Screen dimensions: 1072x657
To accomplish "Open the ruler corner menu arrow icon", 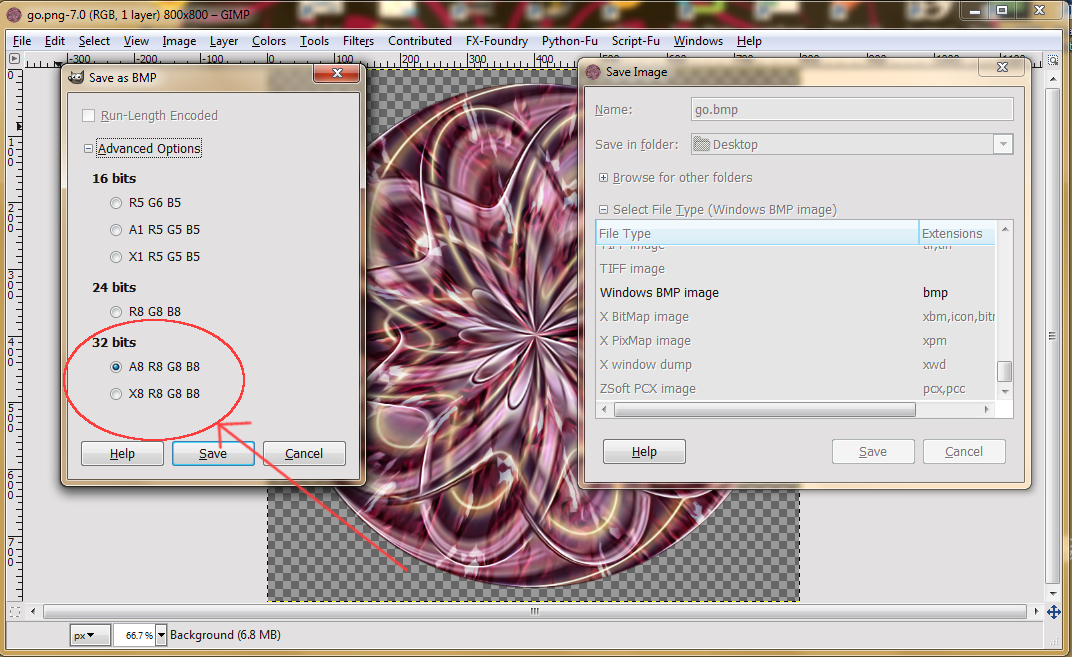I will (14, 59).
